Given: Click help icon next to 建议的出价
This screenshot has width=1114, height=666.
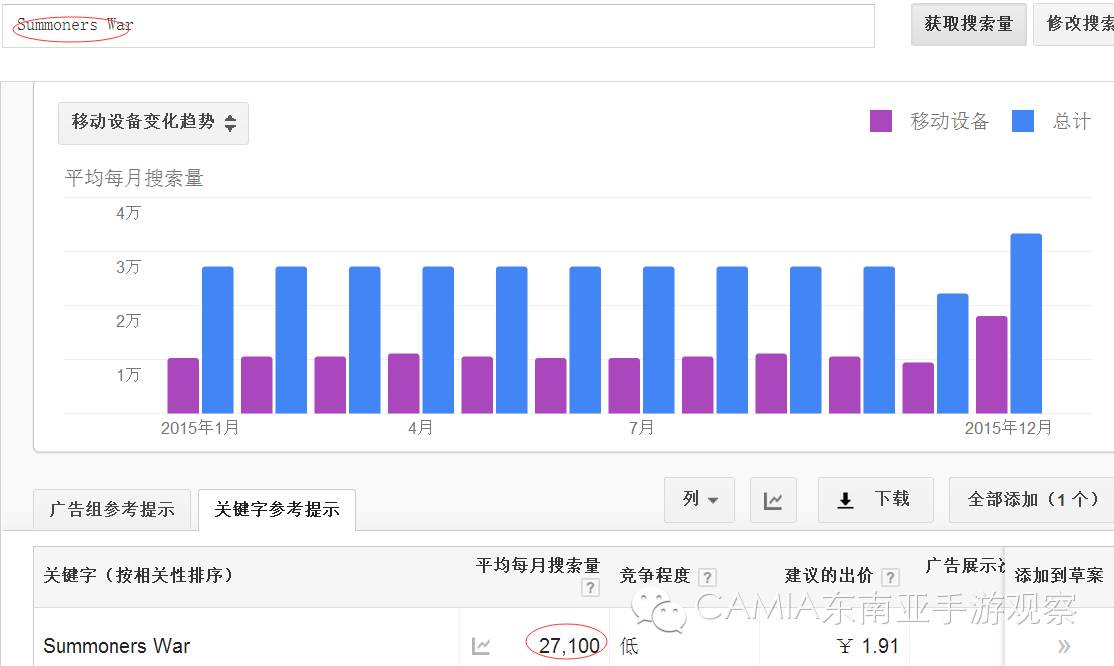Looking at the screenshot, I should point(890,577).
